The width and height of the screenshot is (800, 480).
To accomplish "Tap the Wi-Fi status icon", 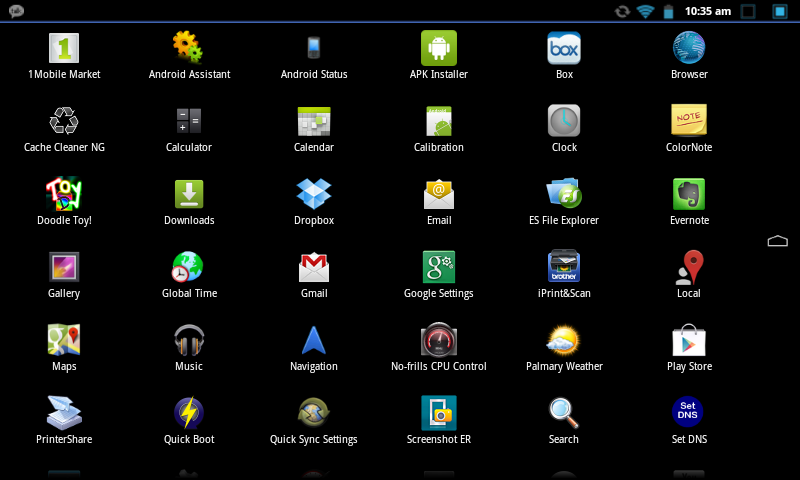I will click(x=645, y=11).
